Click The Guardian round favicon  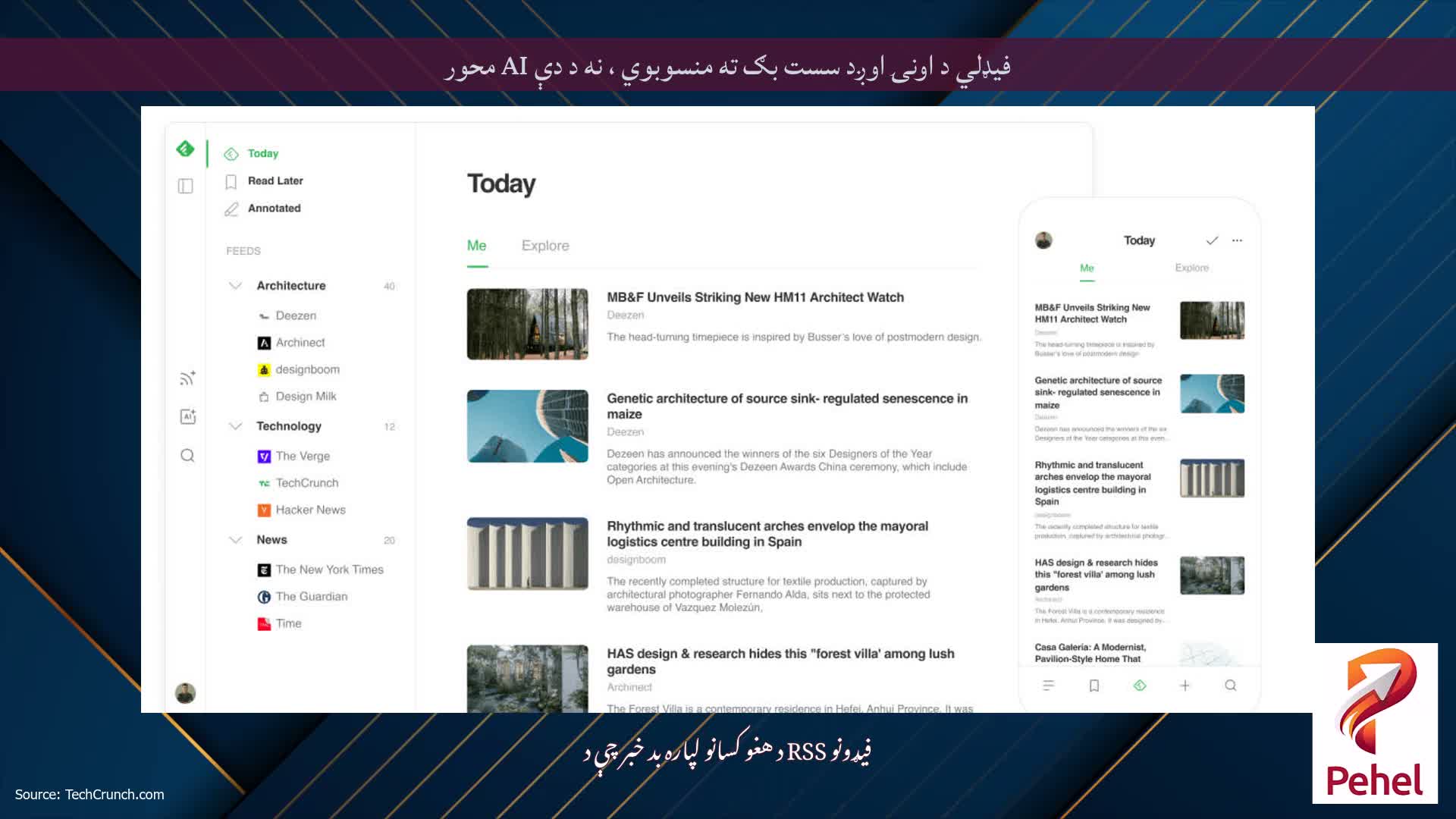(264, 597)
